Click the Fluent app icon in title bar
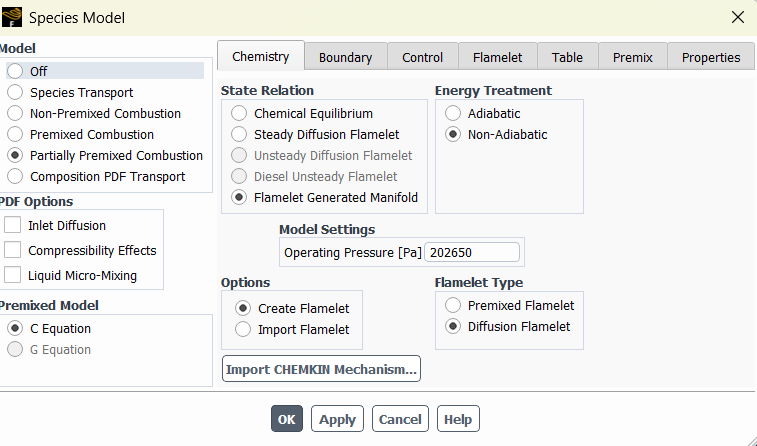The height and width of the screenshot is (446, 757). coord(12,17)
